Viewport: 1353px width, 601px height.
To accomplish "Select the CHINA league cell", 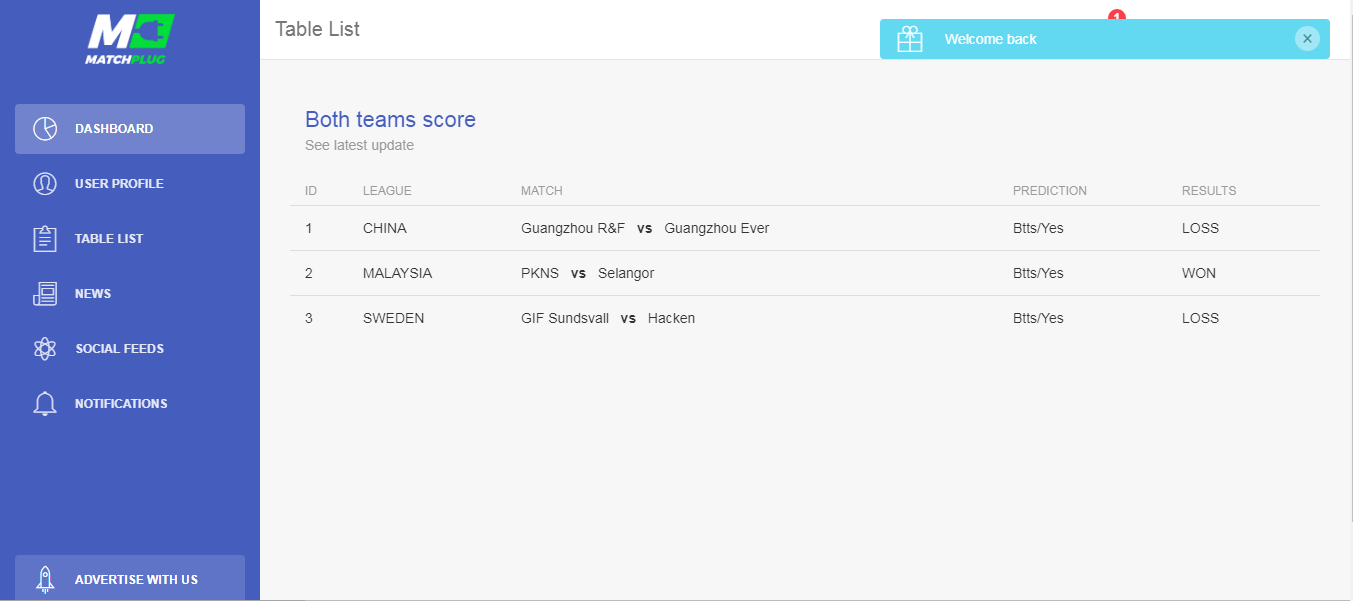I will pyautogui.click(x=385, y=228).
